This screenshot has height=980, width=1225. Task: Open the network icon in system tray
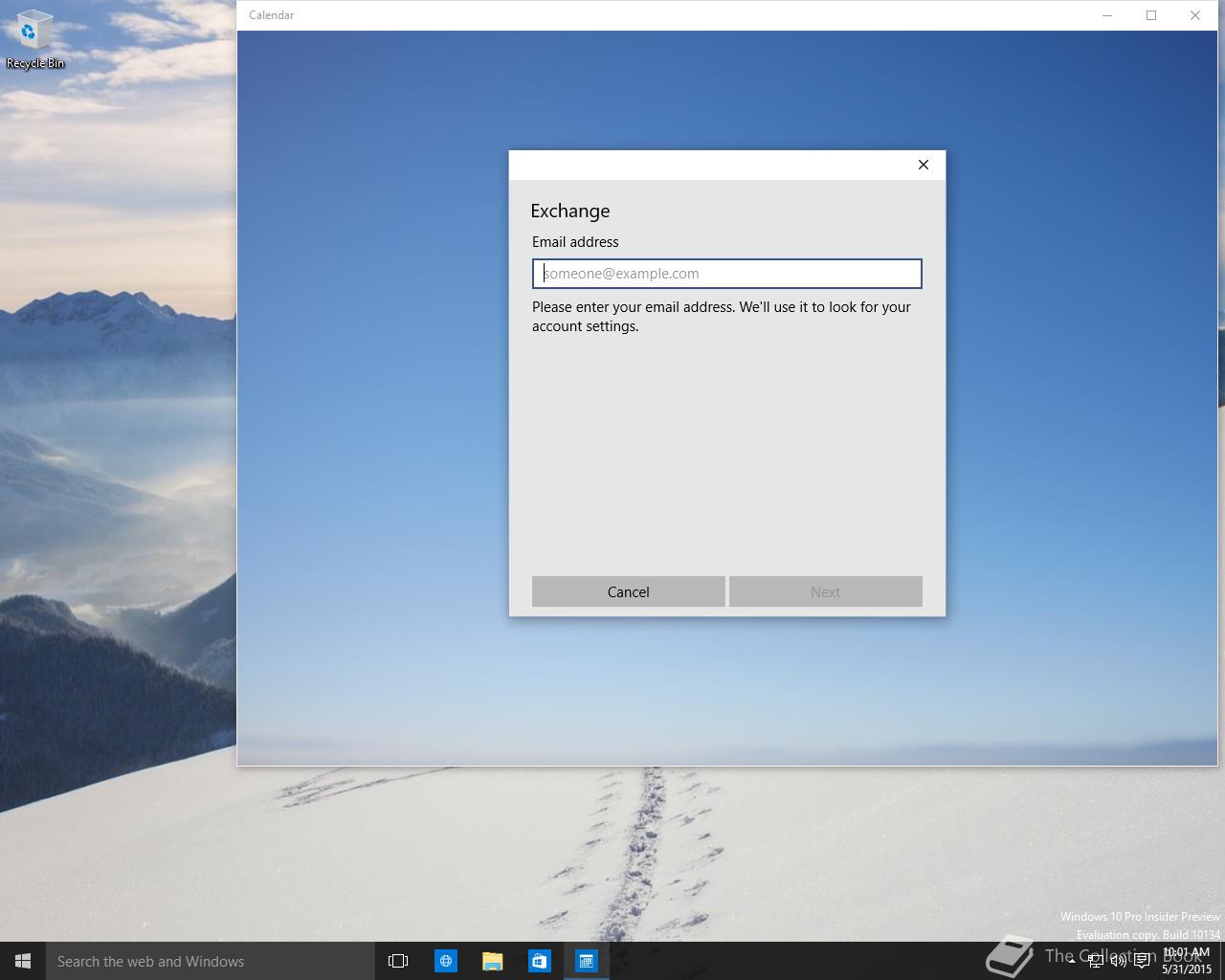click(1097, 961)
